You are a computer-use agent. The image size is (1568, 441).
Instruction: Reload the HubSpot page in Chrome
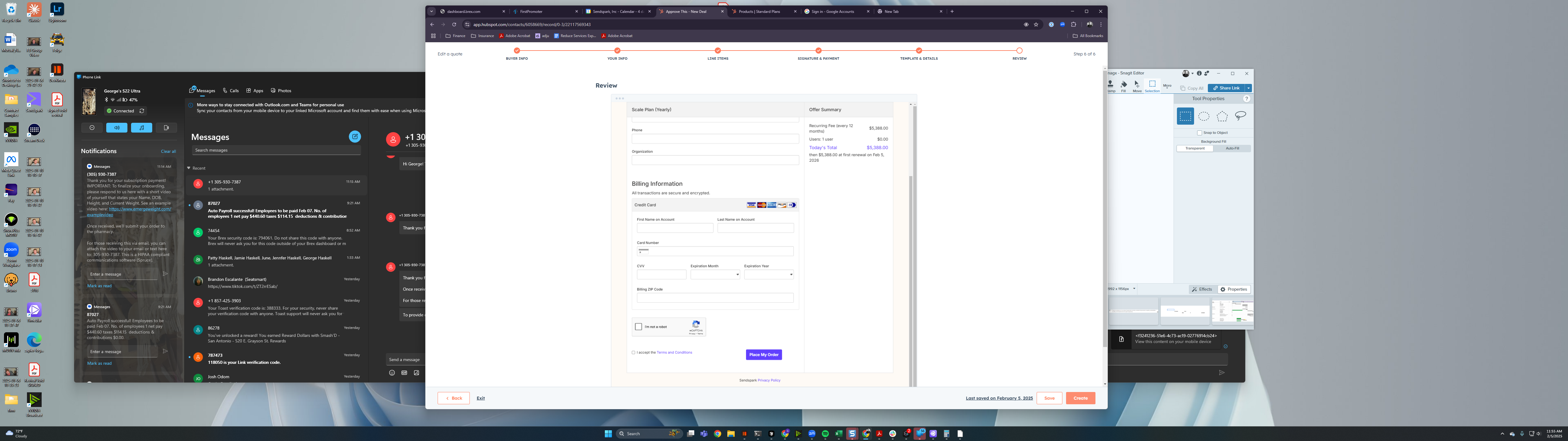(x=454, y=24)
